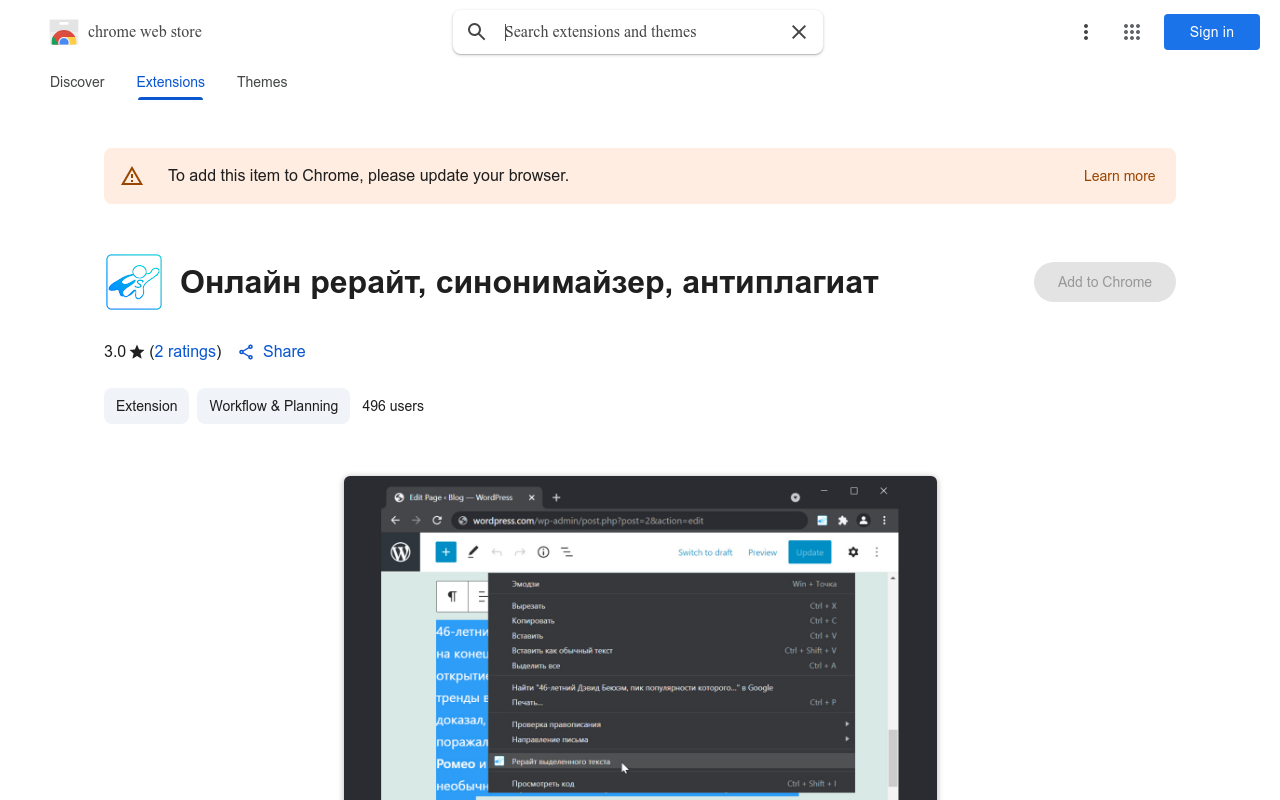Select the Extension chip
This screenshot has height=800, width=1280.
coord(146,406)
